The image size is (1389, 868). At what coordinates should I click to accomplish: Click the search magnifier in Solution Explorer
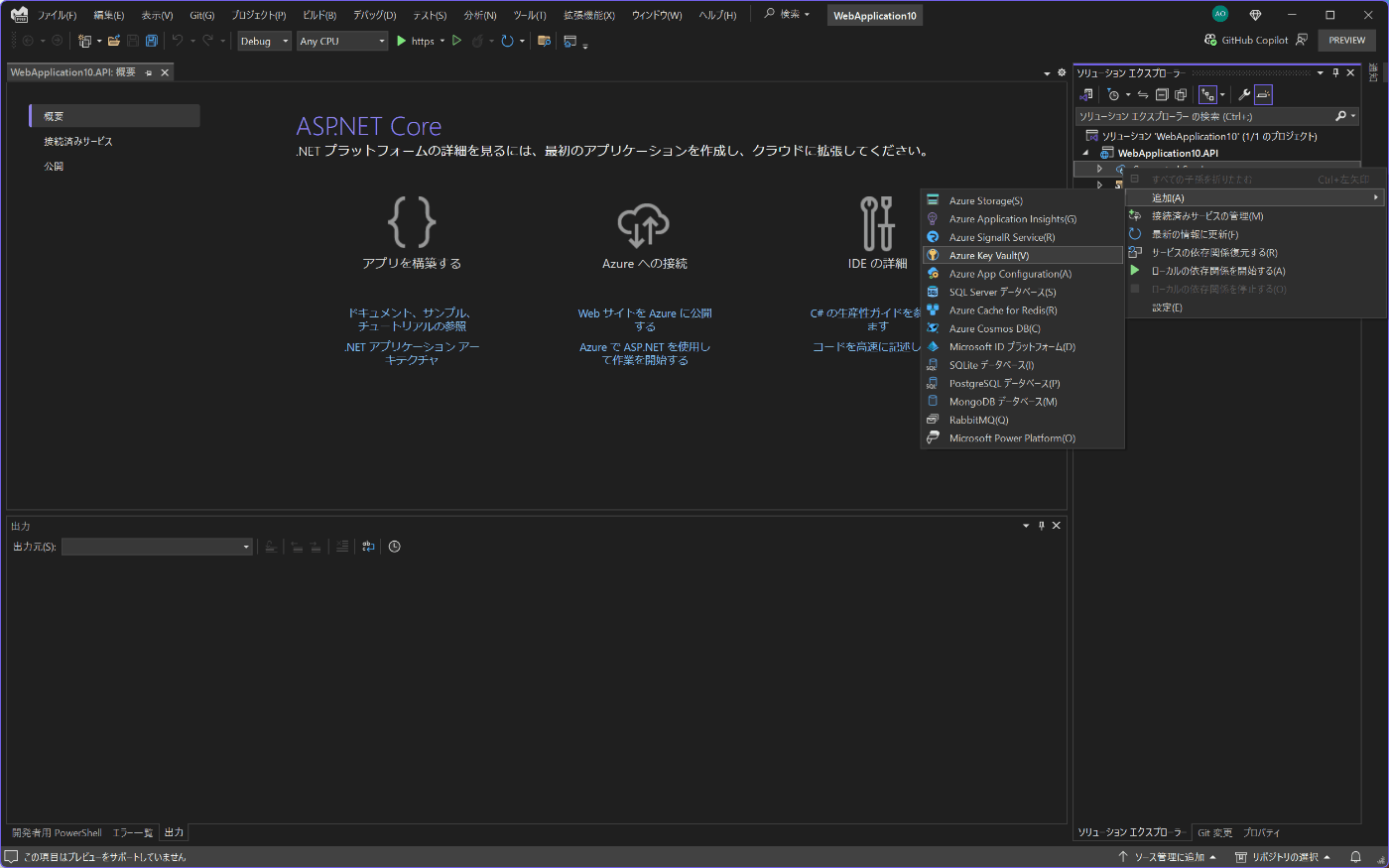coord(1340,116)
